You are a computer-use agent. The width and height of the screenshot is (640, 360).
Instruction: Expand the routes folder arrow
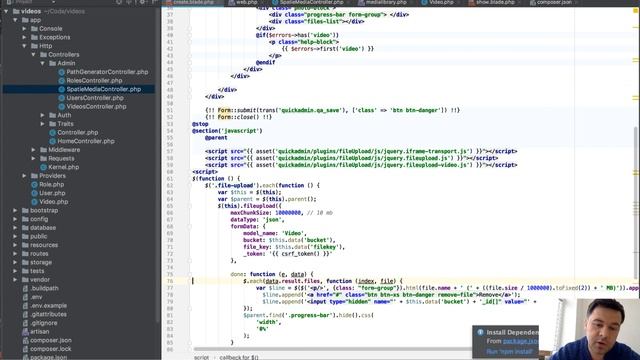coord(16,254)
